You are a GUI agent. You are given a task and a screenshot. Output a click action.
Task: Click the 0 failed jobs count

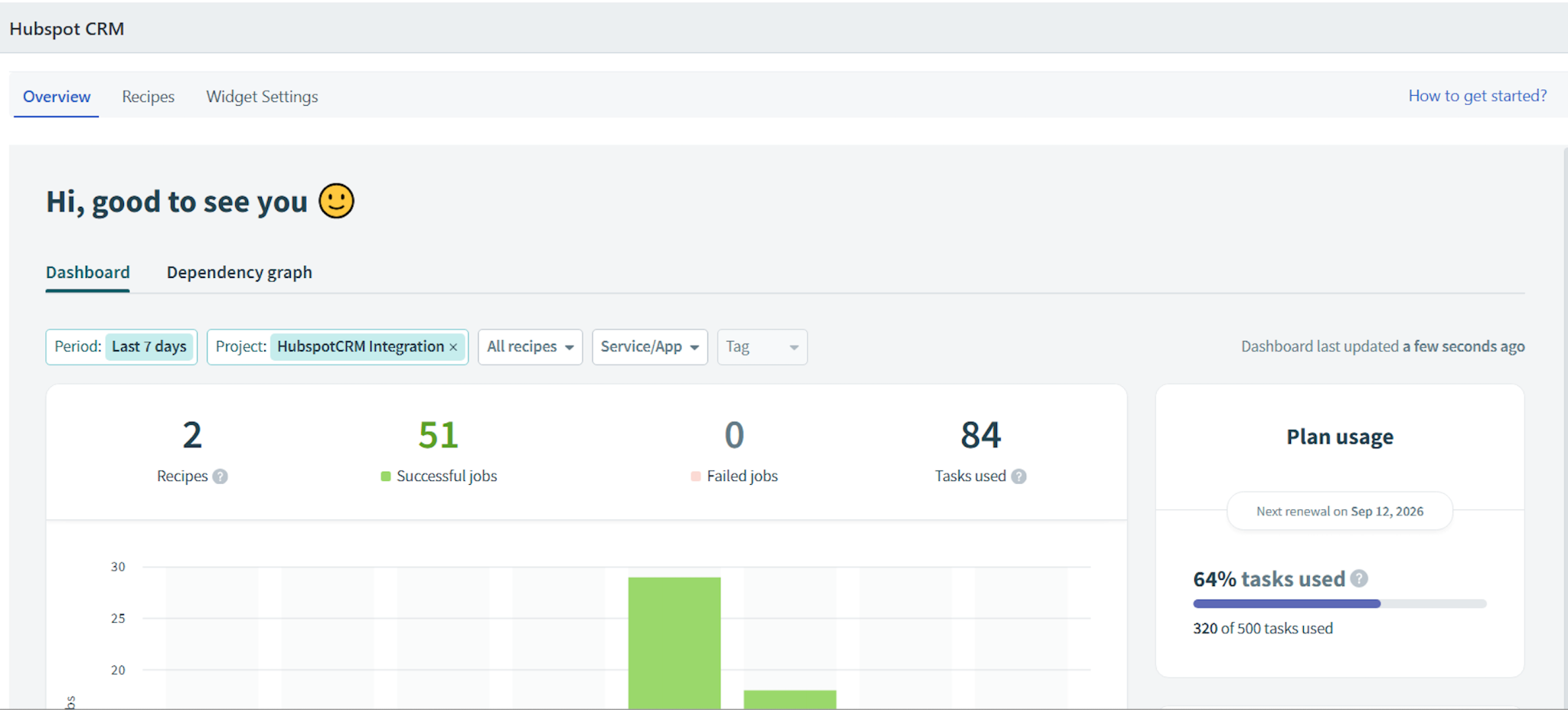pyautogui.click(x=734, y=435)
